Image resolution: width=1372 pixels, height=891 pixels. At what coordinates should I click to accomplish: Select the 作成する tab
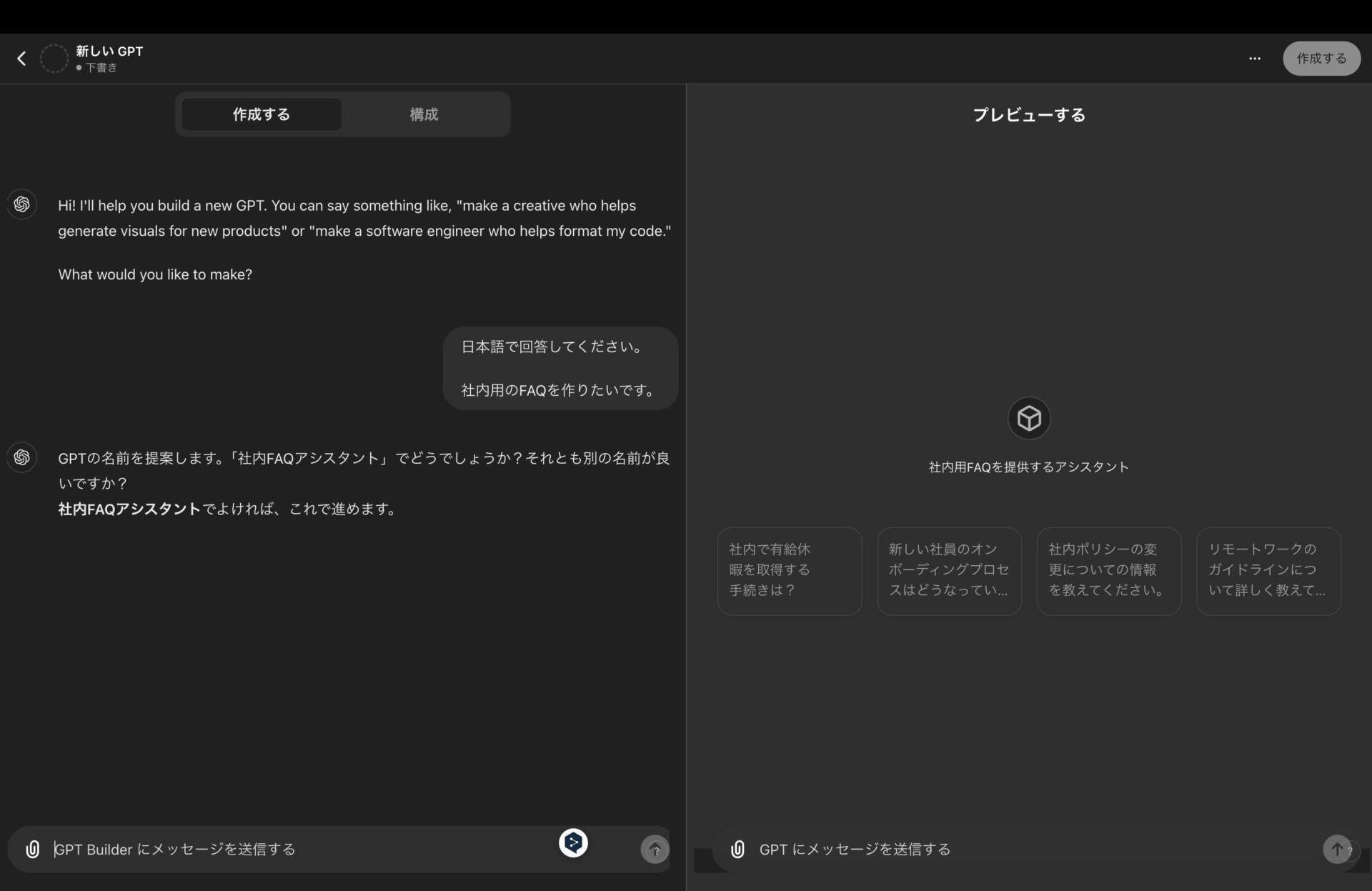click(x=262, y=114)
